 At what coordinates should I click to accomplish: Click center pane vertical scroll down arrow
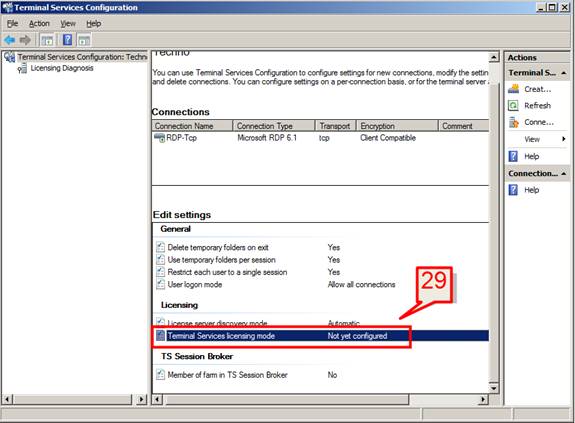pyautogui.click(x=494, y=388)
